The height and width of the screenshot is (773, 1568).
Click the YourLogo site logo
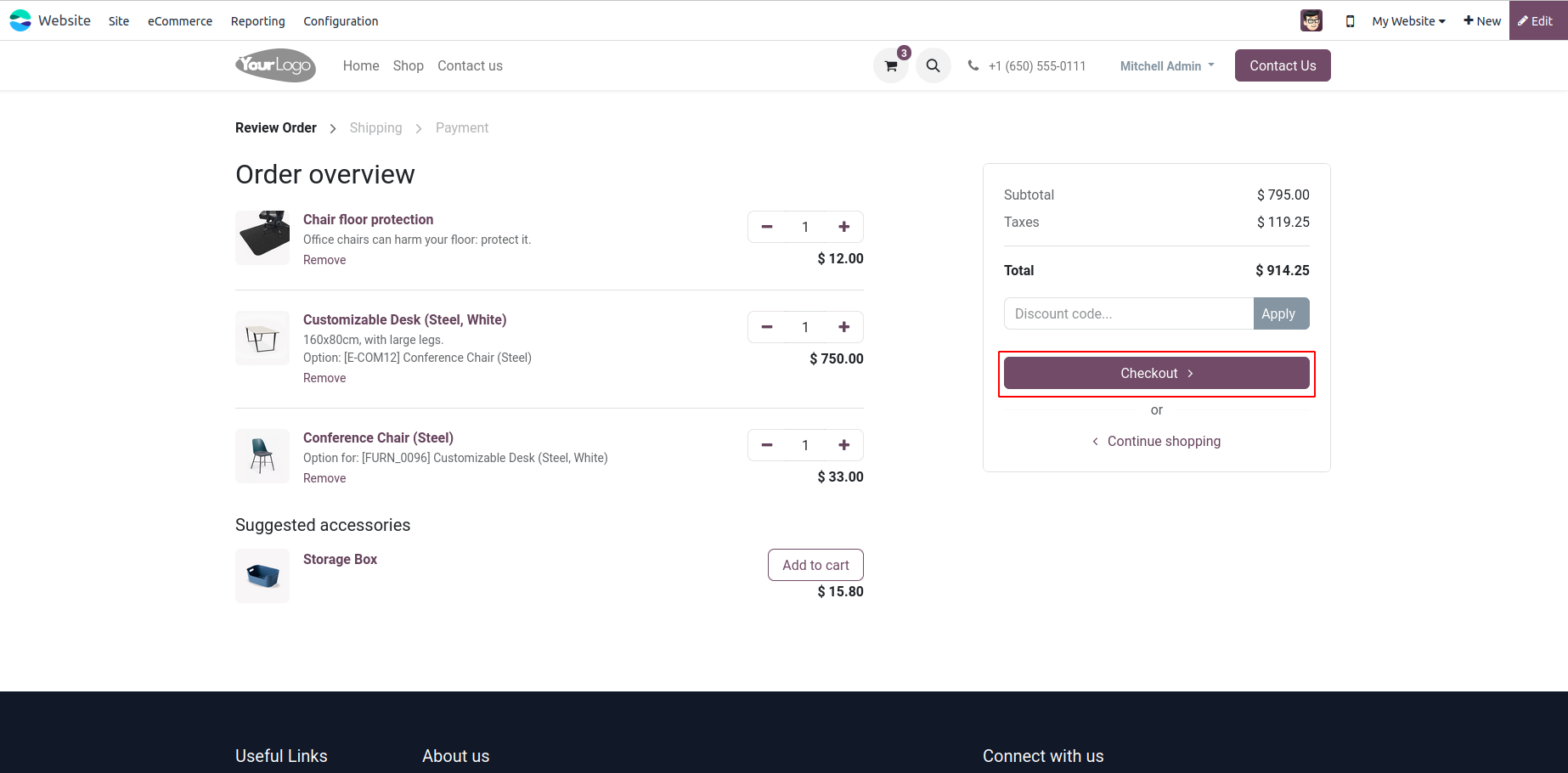click(275, 65)
